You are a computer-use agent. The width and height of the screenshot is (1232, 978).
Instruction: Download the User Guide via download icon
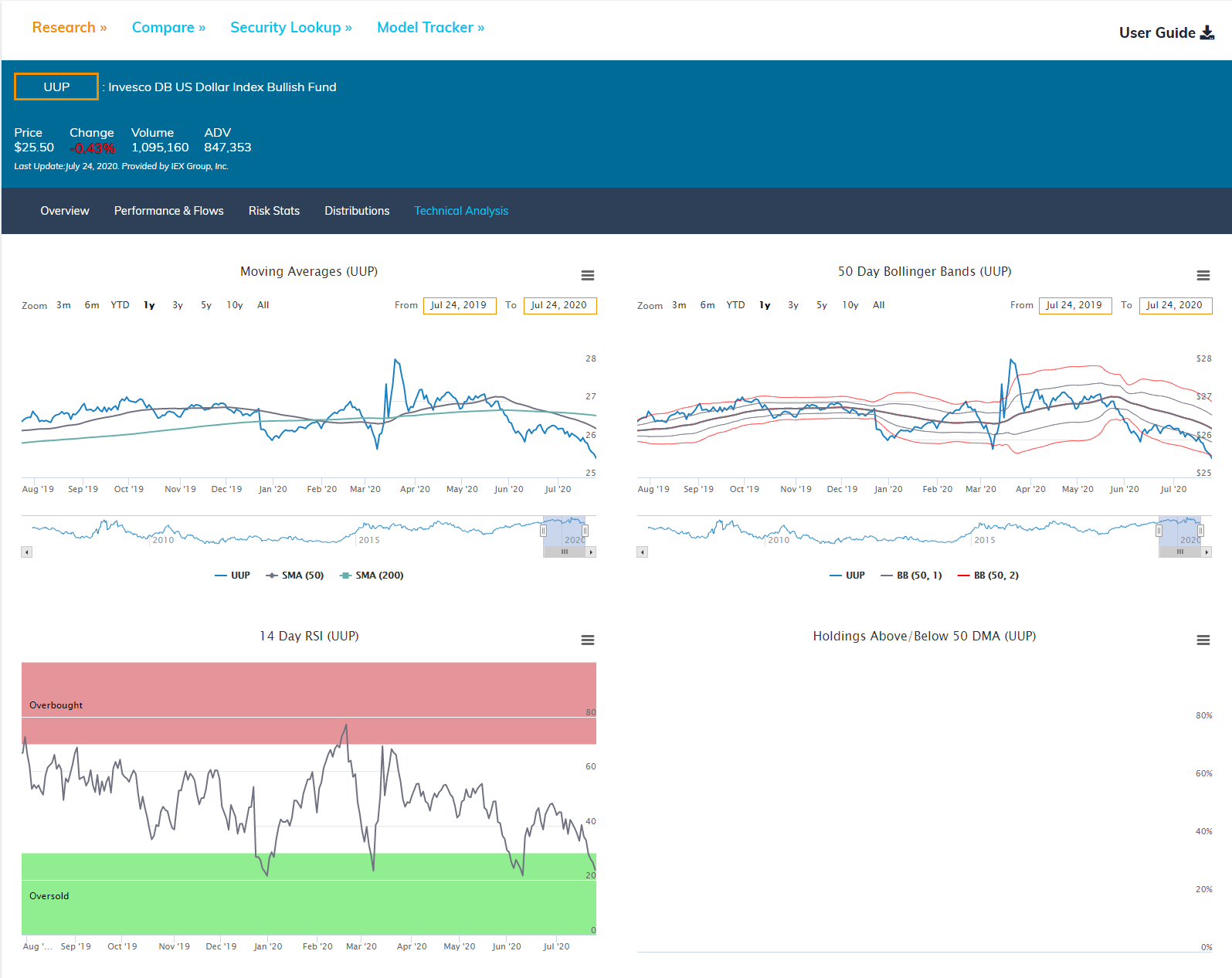[x=1207, y=32]
